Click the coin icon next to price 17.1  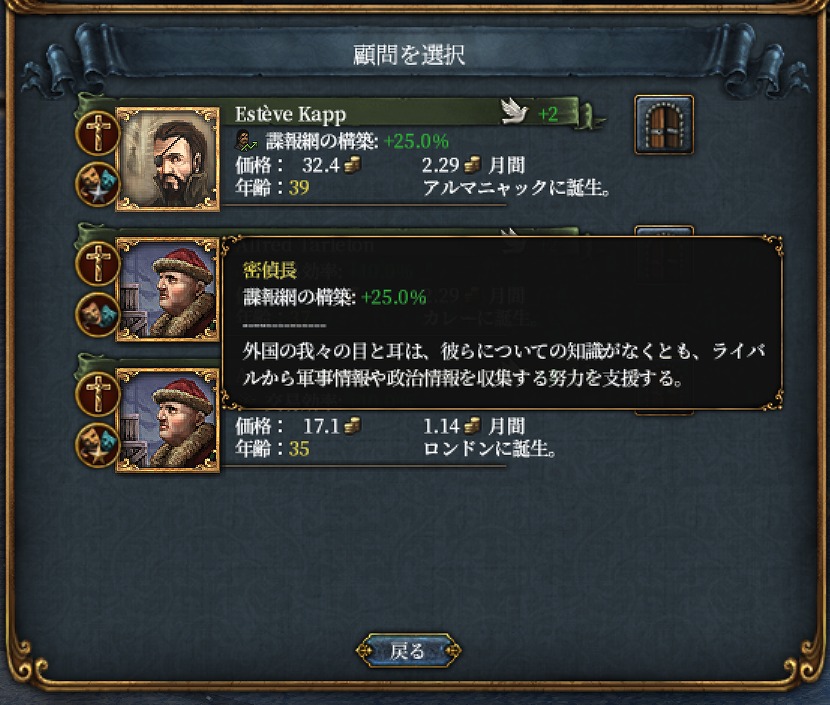353,426
